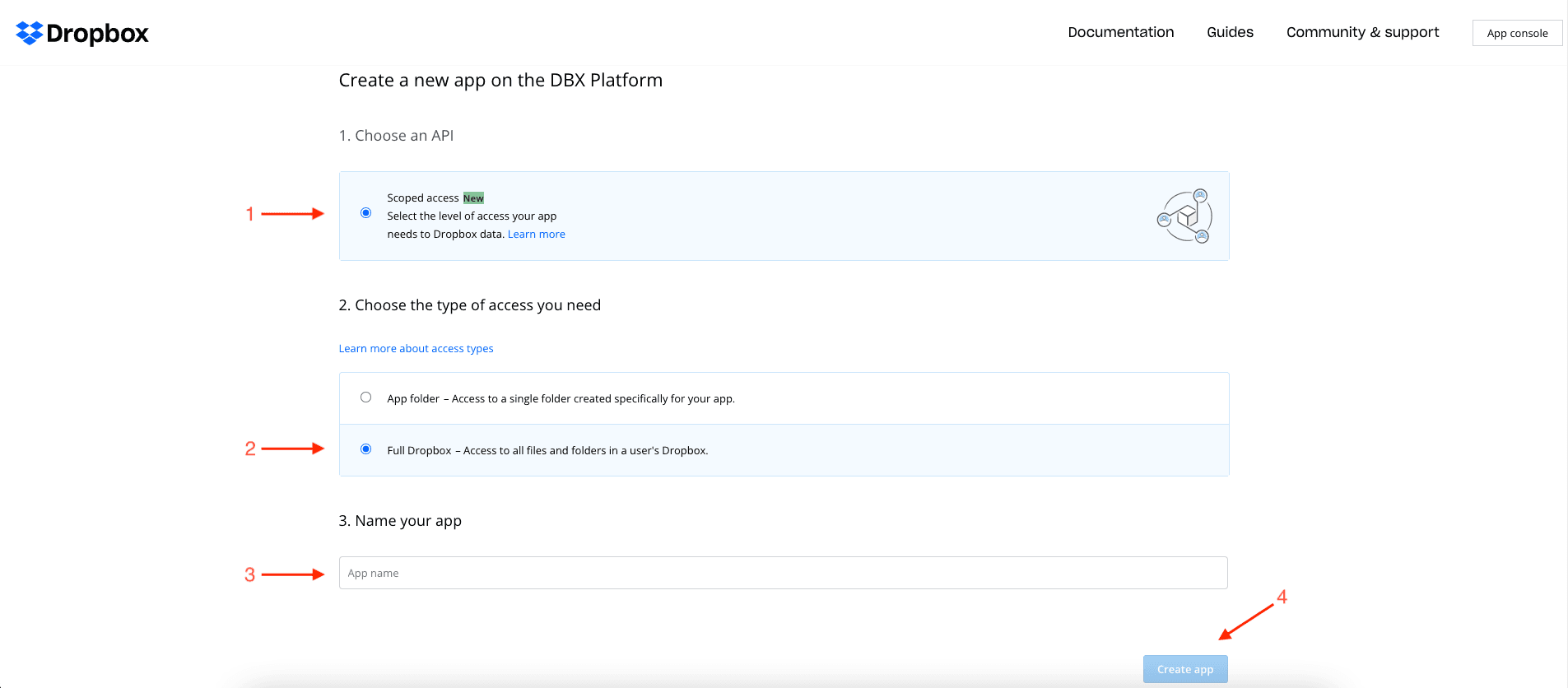Open the Documentation menu
Viewport: 1568px width, 688px height.
(x=1121, y=32)
